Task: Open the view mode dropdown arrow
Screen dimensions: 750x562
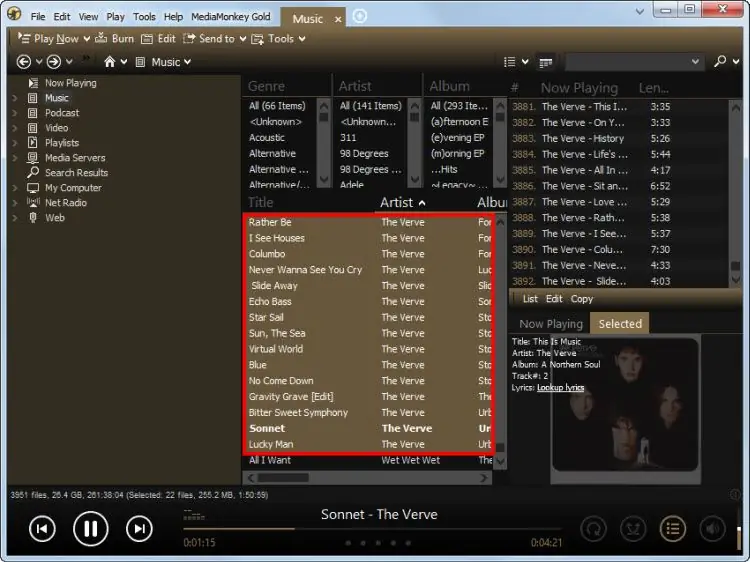Action: tap(525, 62)
